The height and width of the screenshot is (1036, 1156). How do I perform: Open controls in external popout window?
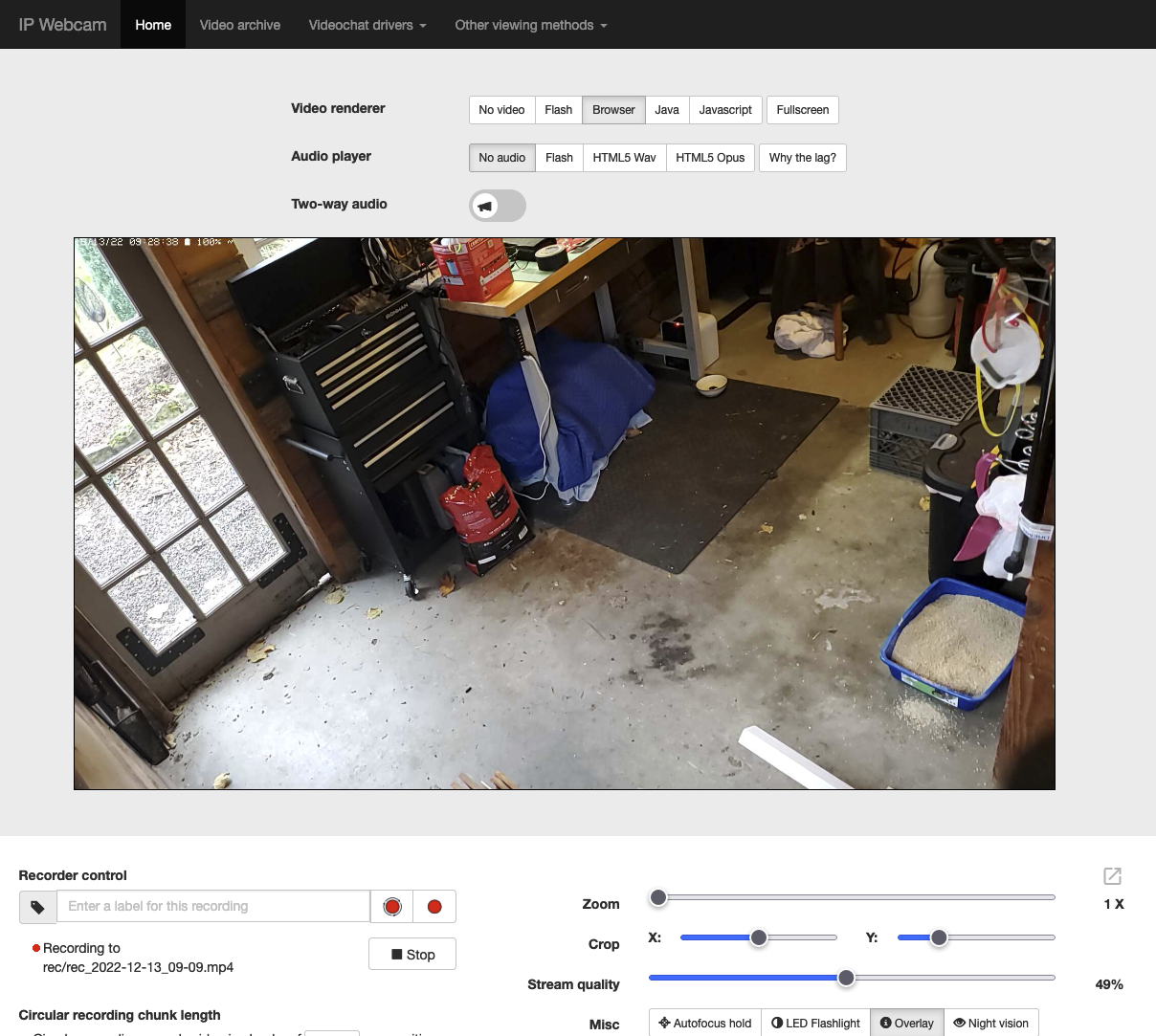(x=1112, y=876)
